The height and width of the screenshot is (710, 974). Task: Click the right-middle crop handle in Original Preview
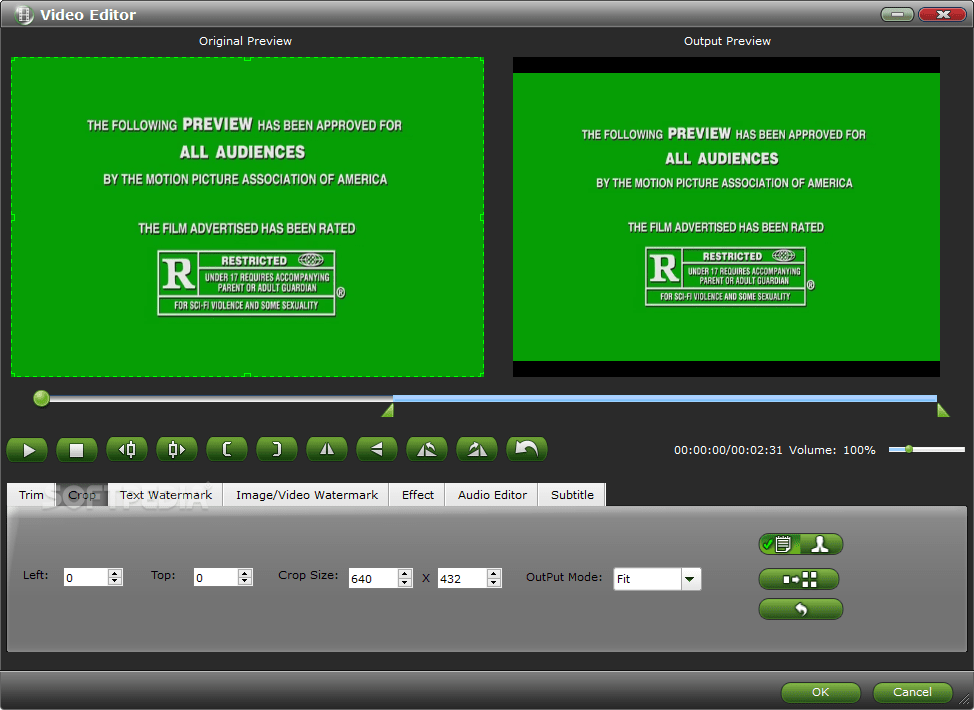(483, 217)
